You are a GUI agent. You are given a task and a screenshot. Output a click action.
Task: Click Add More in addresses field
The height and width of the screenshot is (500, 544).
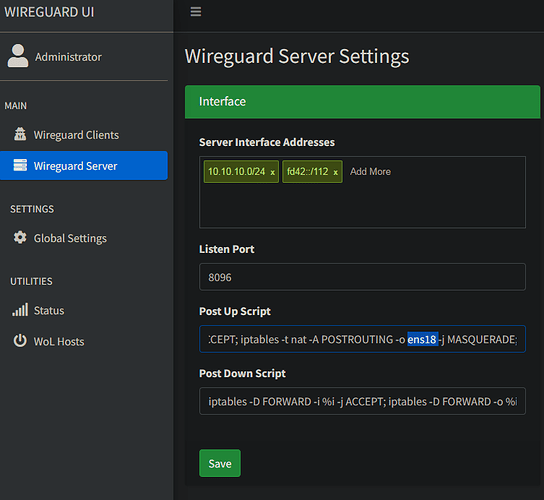point(370,171)
